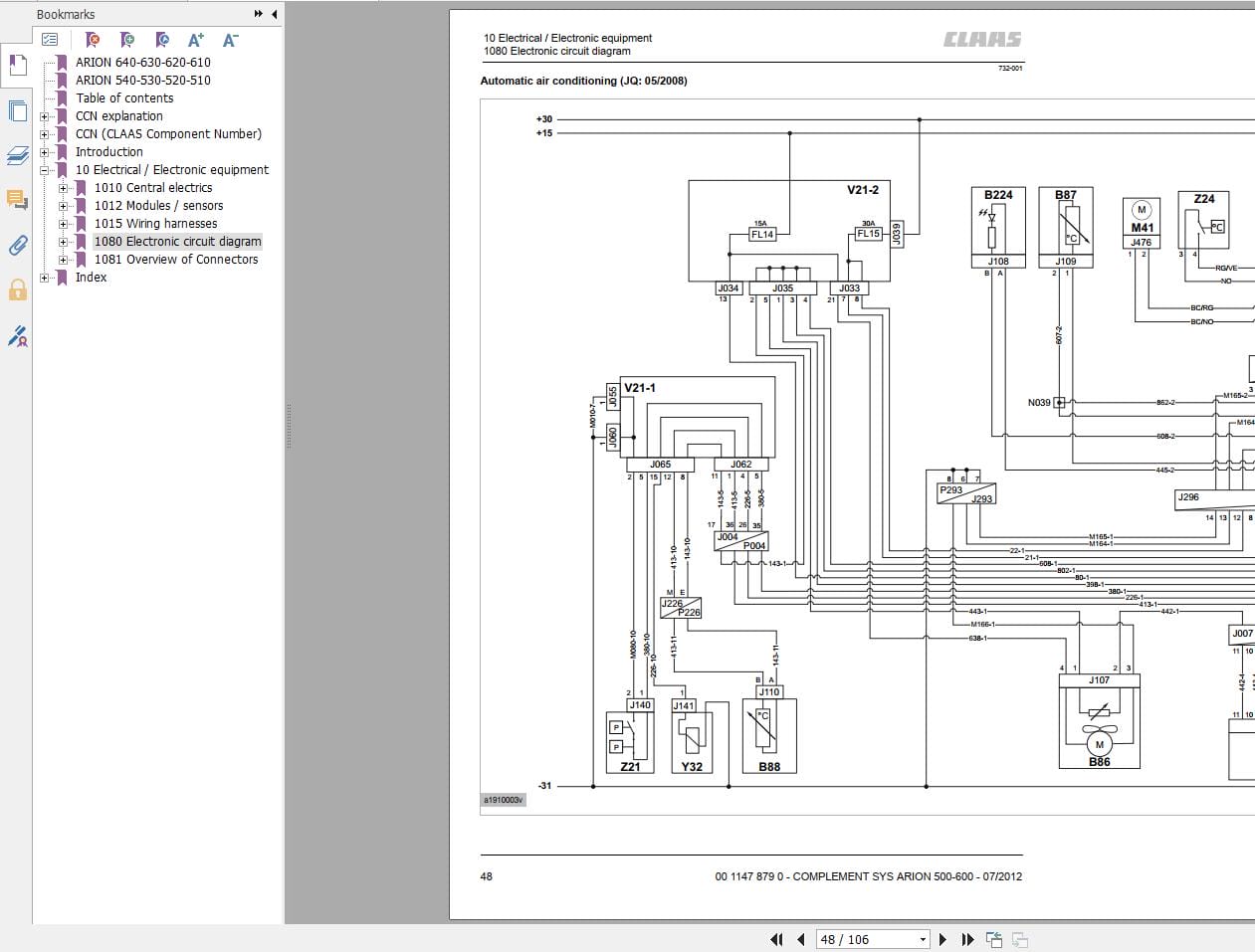Viewport: 1255px width, 952px height.
Task: Select the 10 Electrical / Electronic equipment bookmark
Action: coord(172,169)
